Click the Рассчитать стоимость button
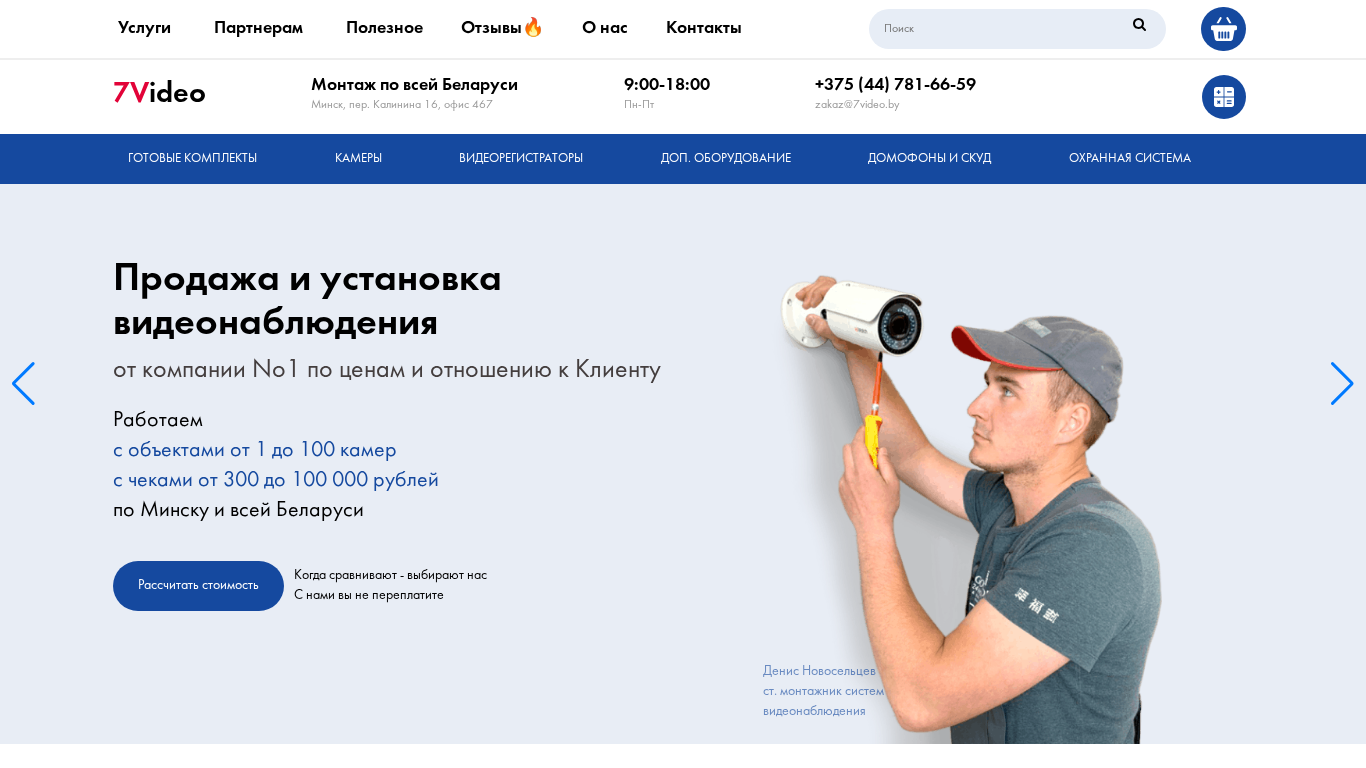1366x768 pixels. point(198,586)
